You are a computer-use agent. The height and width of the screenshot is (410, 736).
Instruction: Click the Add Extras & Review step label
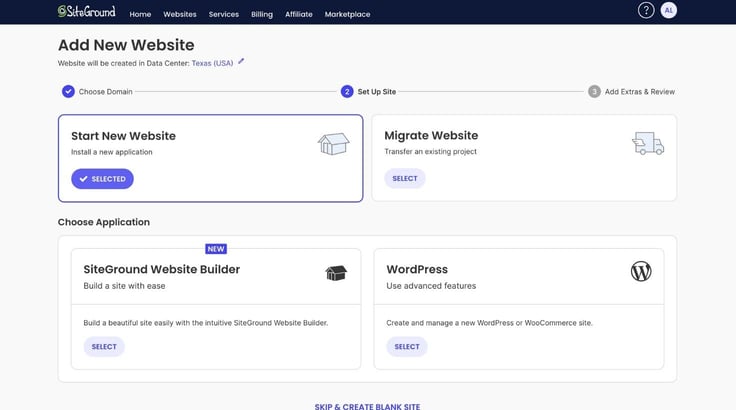640,92
